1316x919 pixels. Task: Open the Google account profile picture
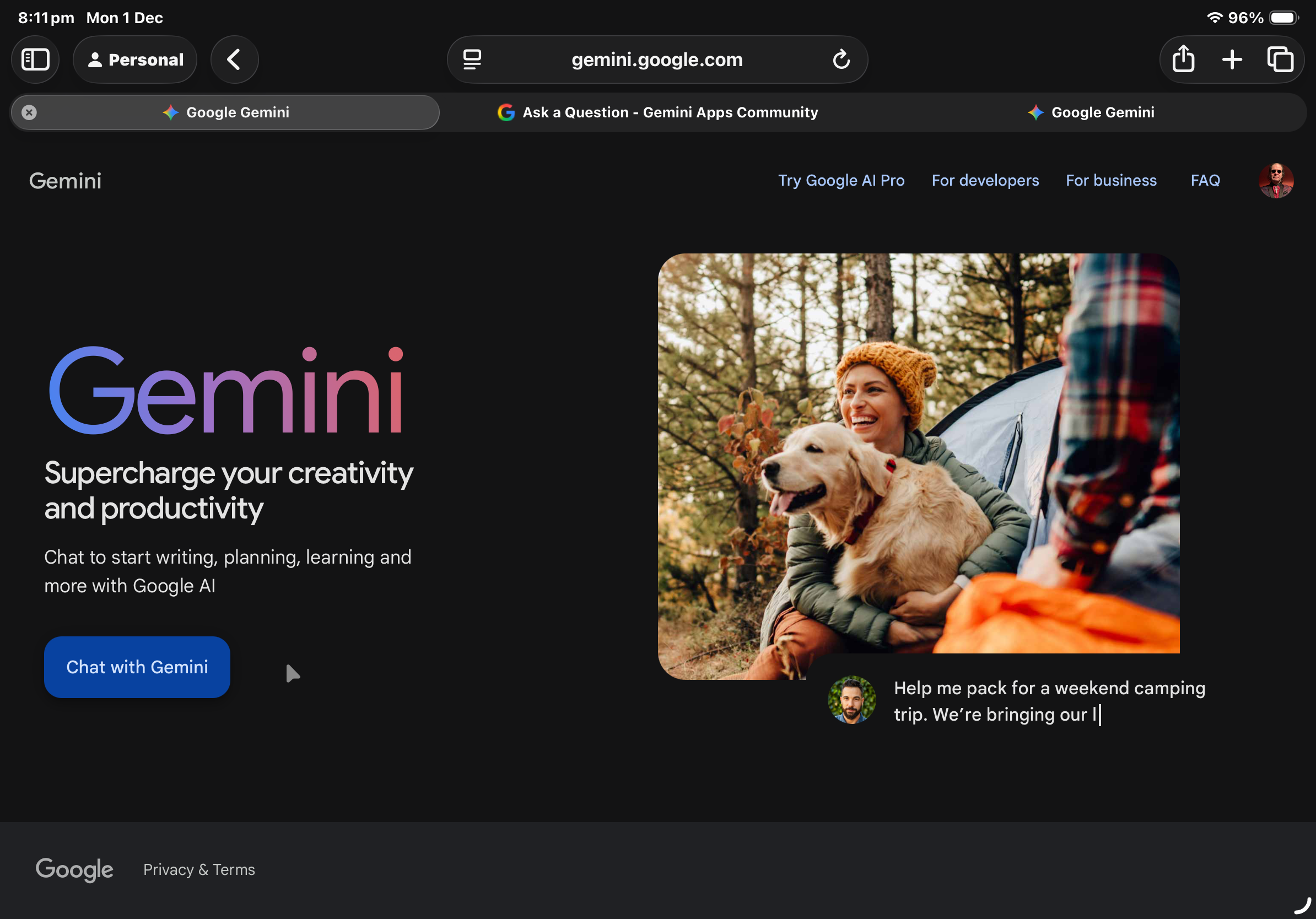[1275, 181]
